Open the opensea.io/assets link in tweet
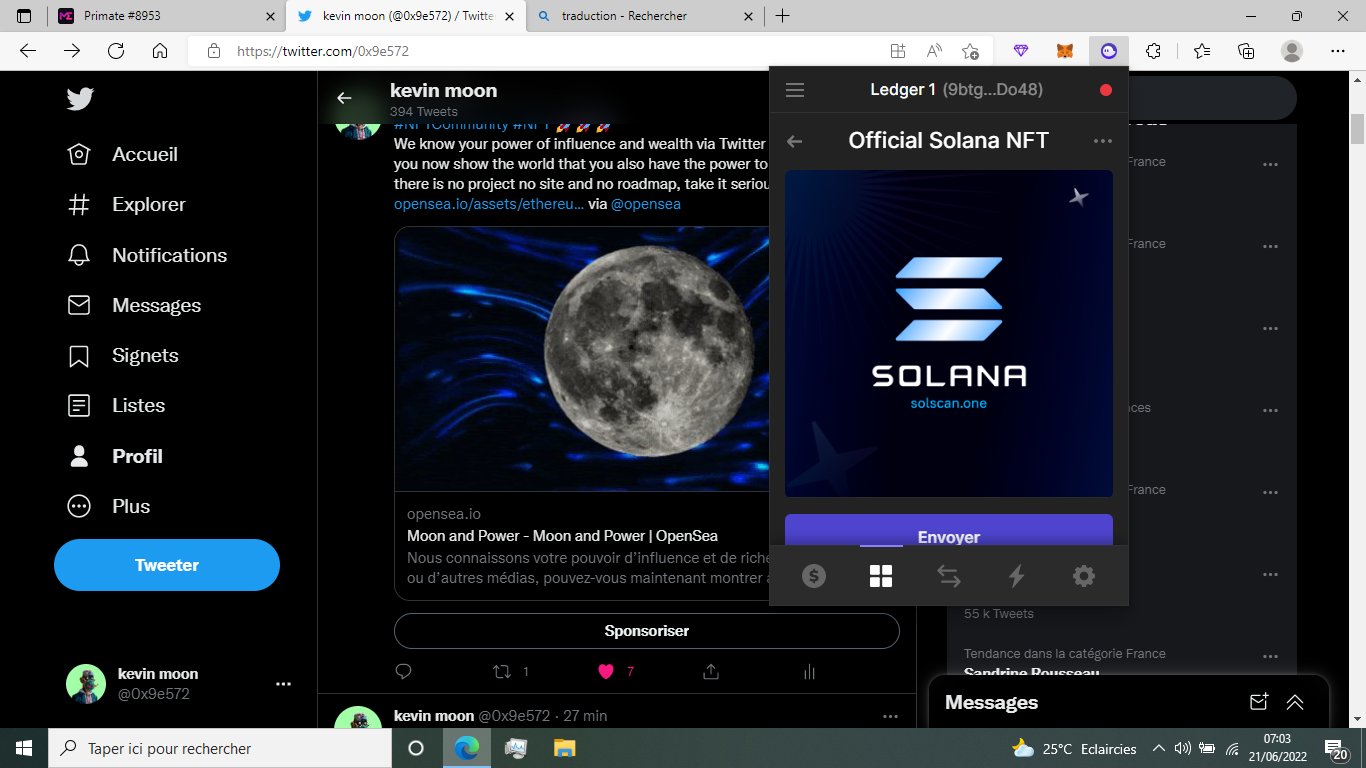 (489, 204)
